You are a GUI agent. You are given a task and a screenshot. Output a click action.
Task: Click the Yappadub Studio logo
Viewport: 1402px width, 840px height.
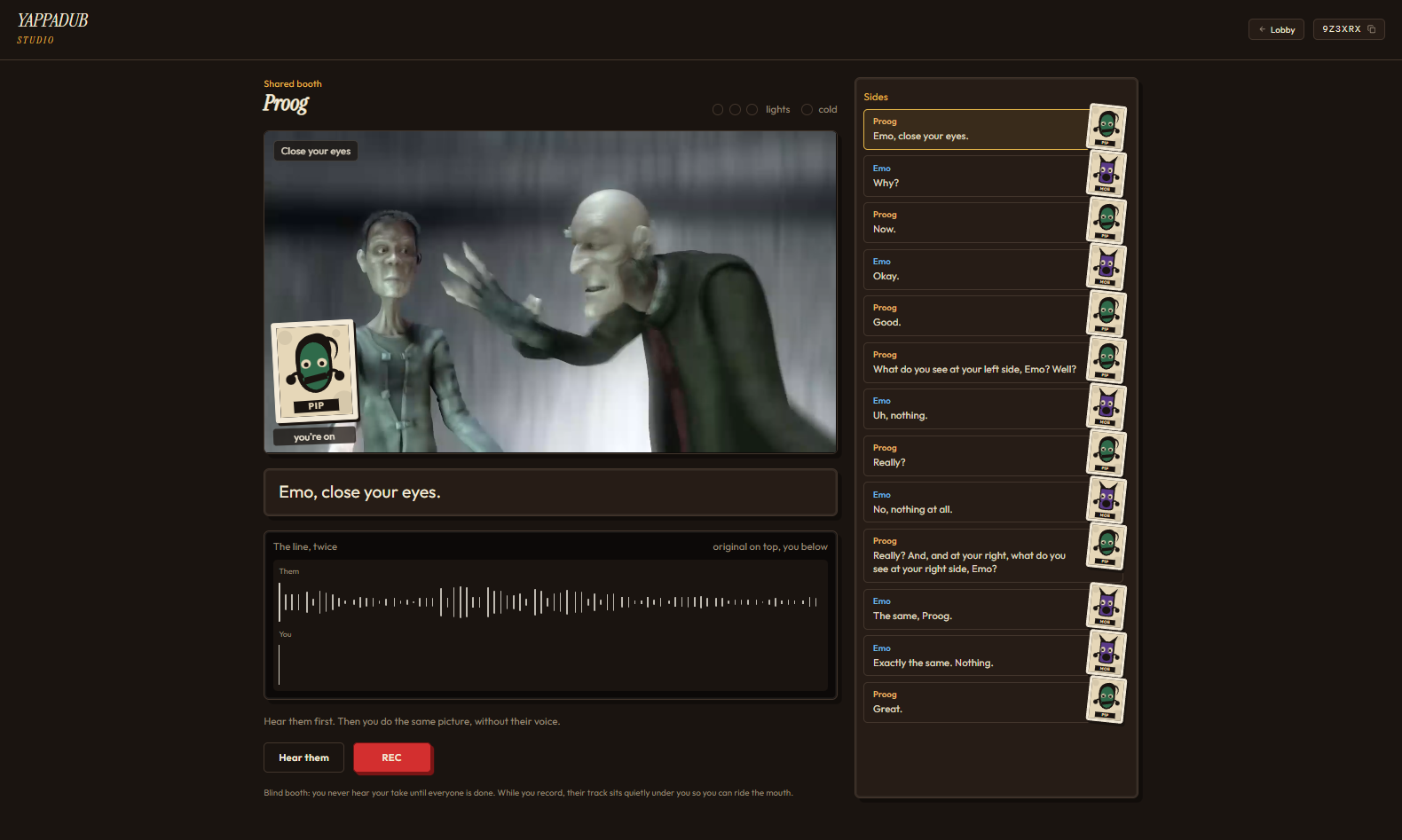click(x=52, y=27)
